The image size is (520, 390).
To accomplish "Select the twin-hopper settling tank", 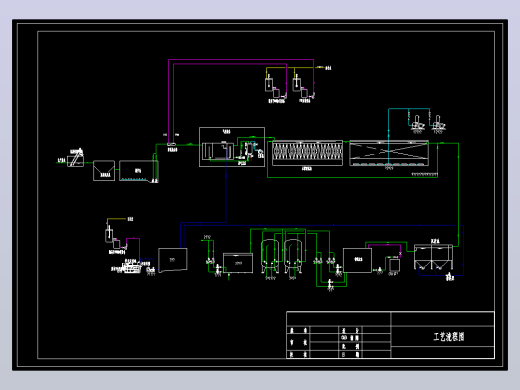I will pos(433,257).
